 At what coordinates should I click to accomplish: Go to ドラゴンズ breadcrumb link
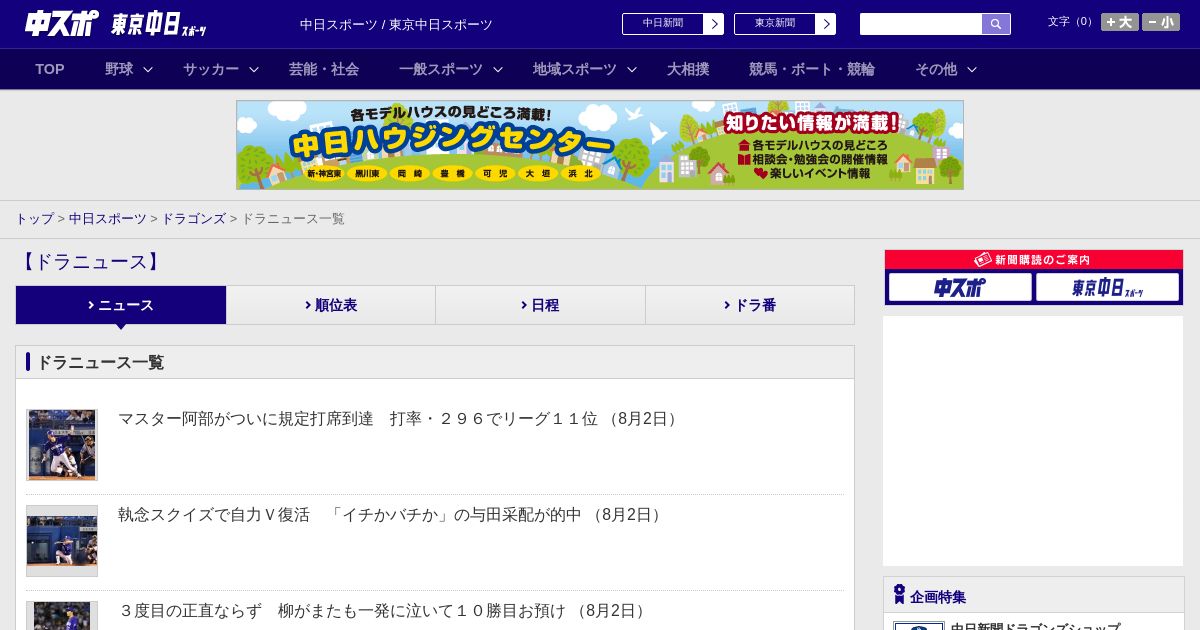pyautogui.click(x=194, y=218)
